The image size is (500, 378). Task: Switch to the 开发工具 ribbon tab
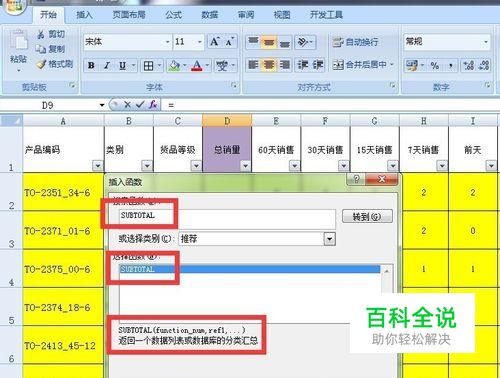[x=326, y=15]
